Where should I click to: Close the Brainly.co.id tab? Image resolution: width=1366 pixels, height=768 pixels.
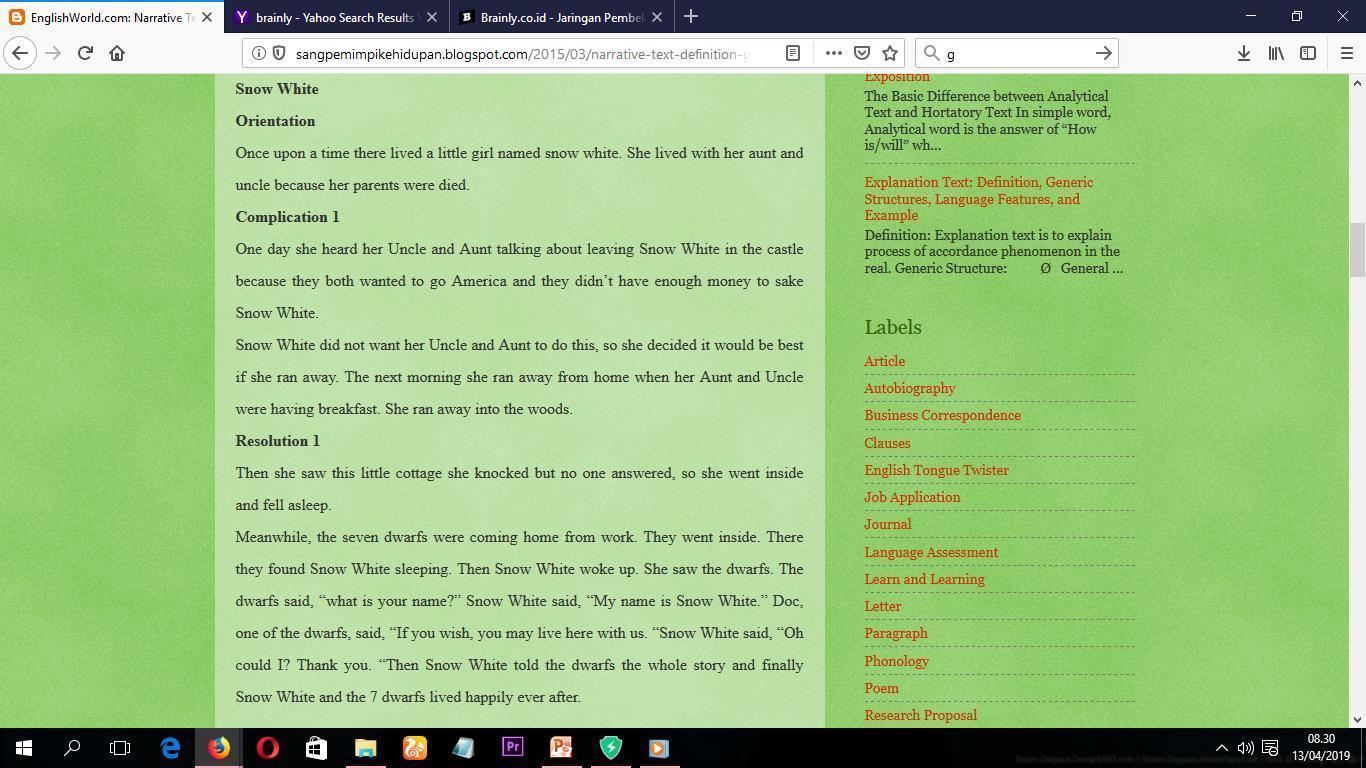657,17
